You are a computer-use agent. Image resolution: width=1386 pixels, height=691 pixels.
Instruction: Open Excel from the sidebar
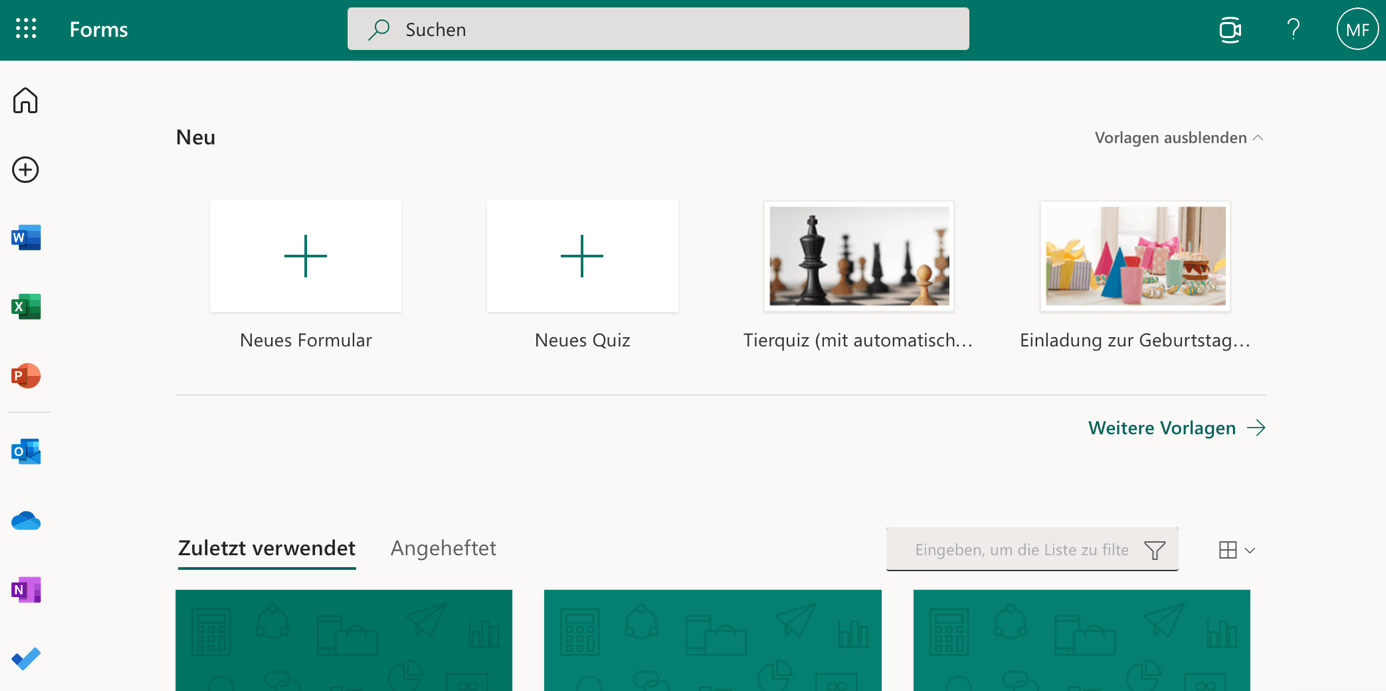(26, 307)
